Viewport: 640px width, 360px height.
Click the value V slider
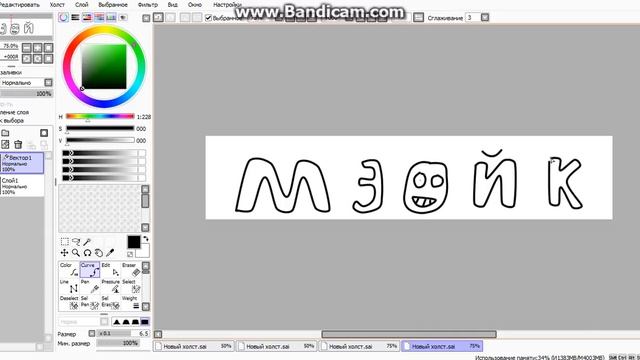pyautogui.click(x=100, y=140)
